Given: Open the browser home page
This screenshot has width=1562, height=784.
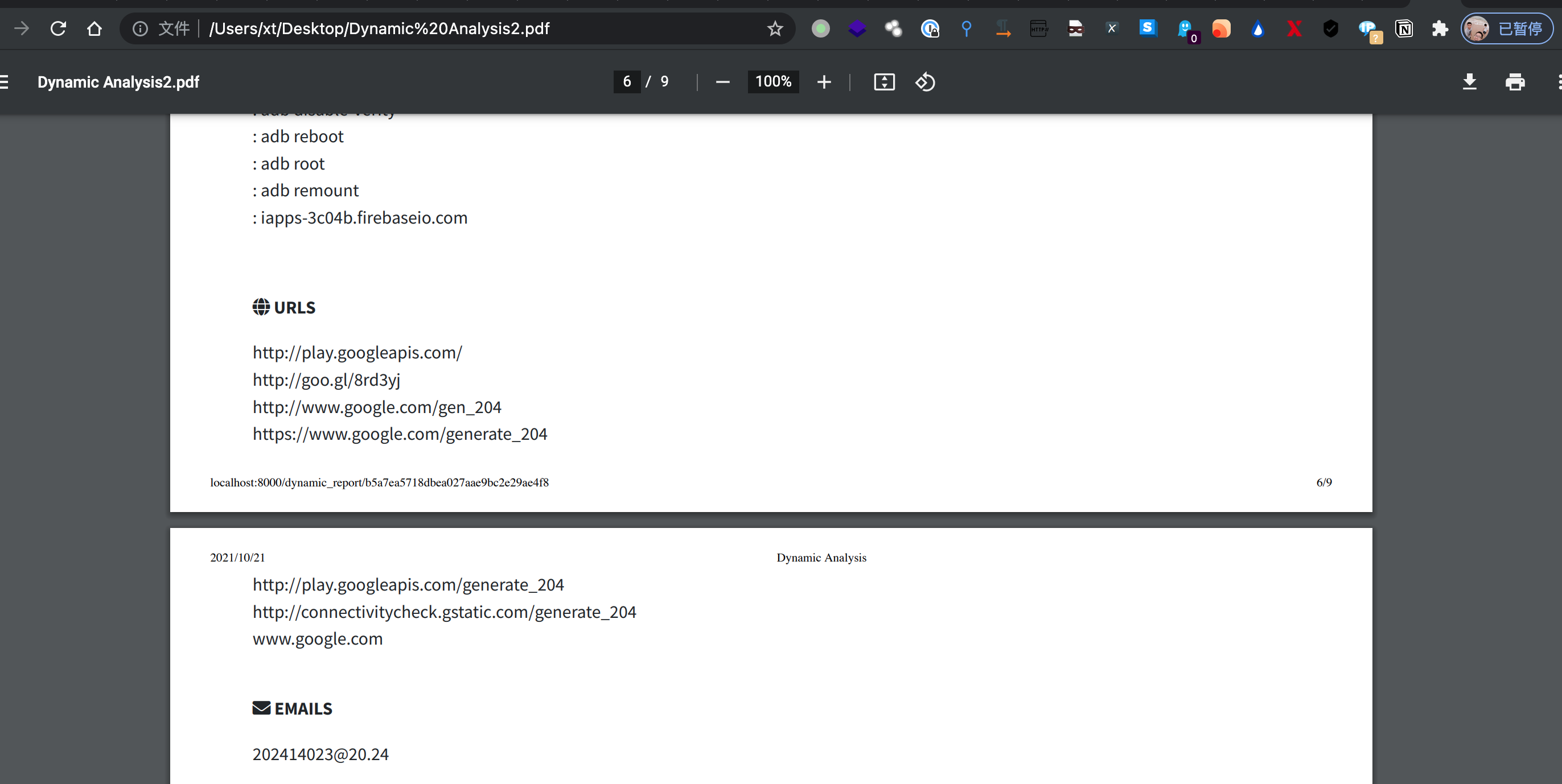Looking at the screenshot, I should pos(94,28).
